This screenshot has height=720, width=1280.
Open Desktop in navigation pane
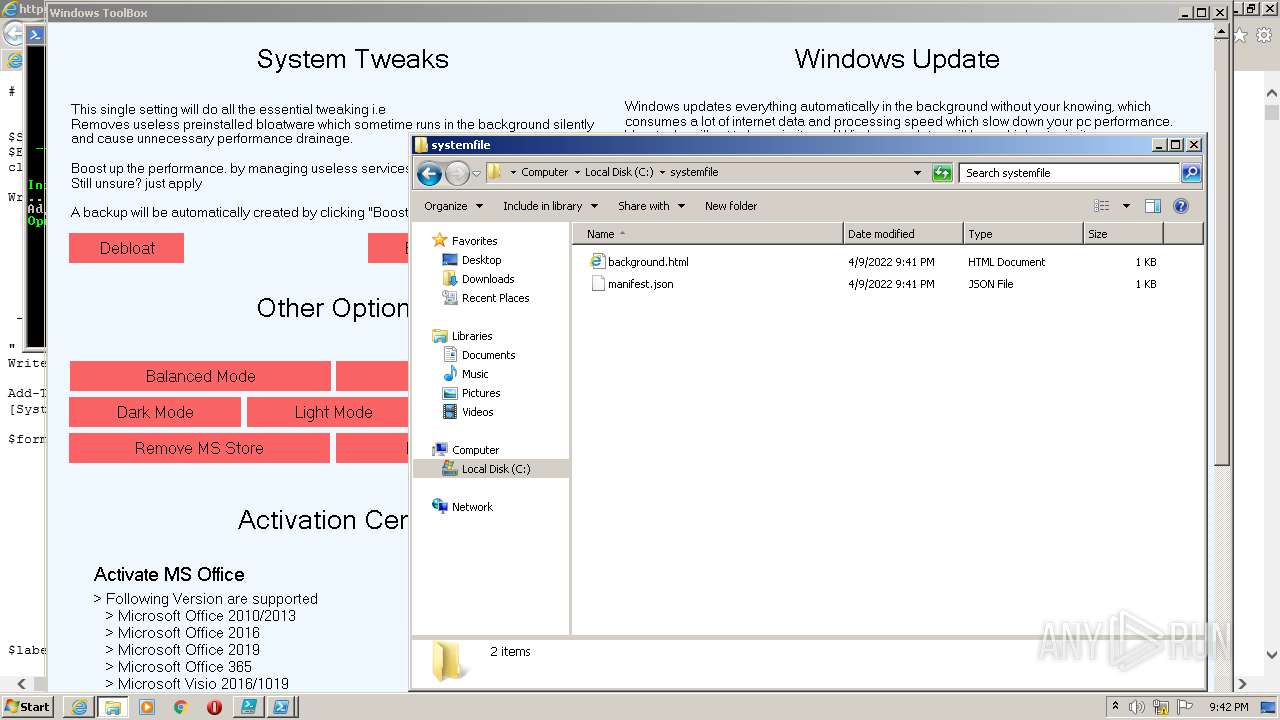[481, 260]
